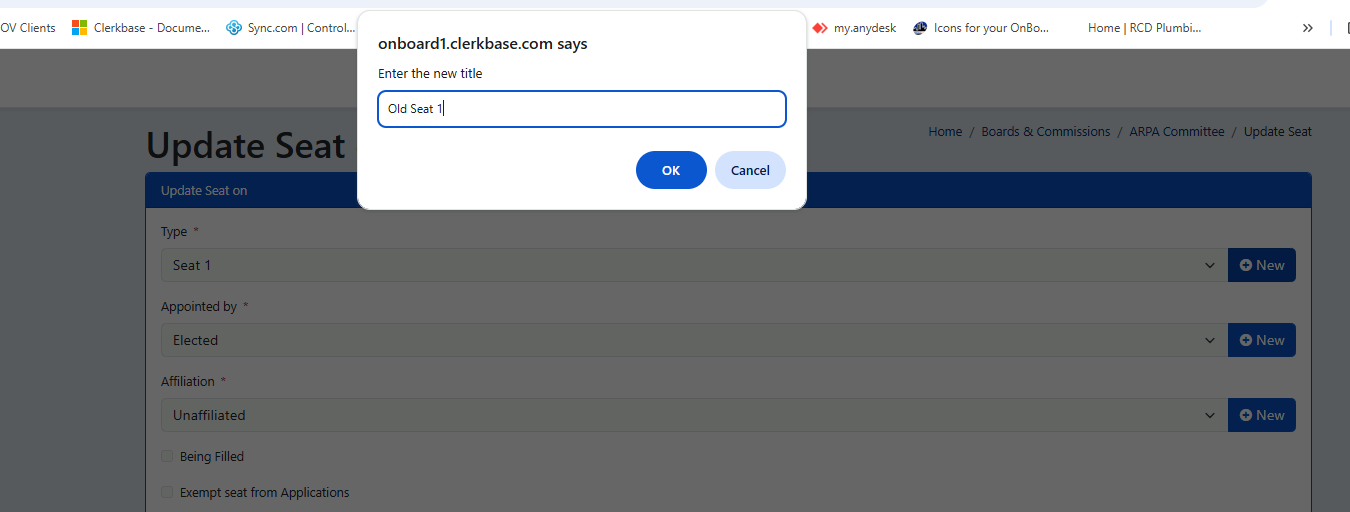Screen dimensions: 1350x512
Task: Add a New Appointed by option
Action: [1262, 340]
